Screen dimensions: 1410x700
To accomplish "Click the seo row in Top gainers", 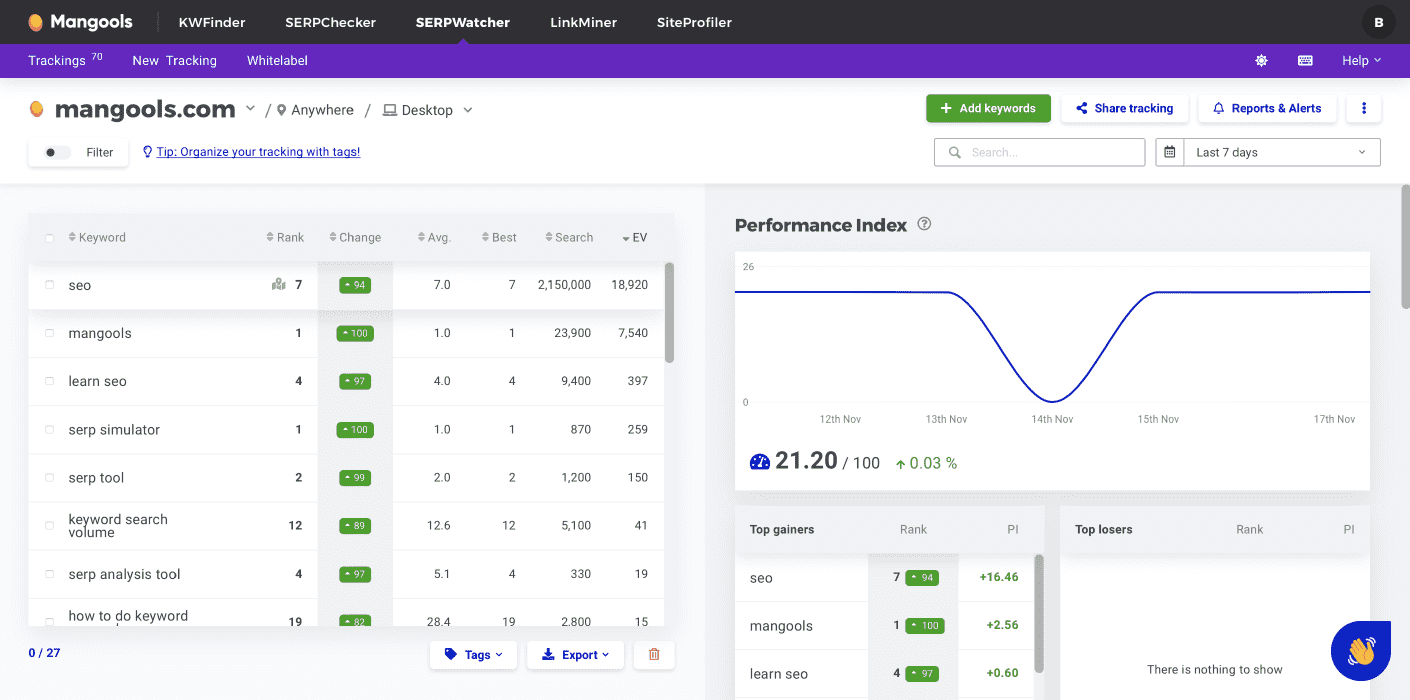I will 884,578.
